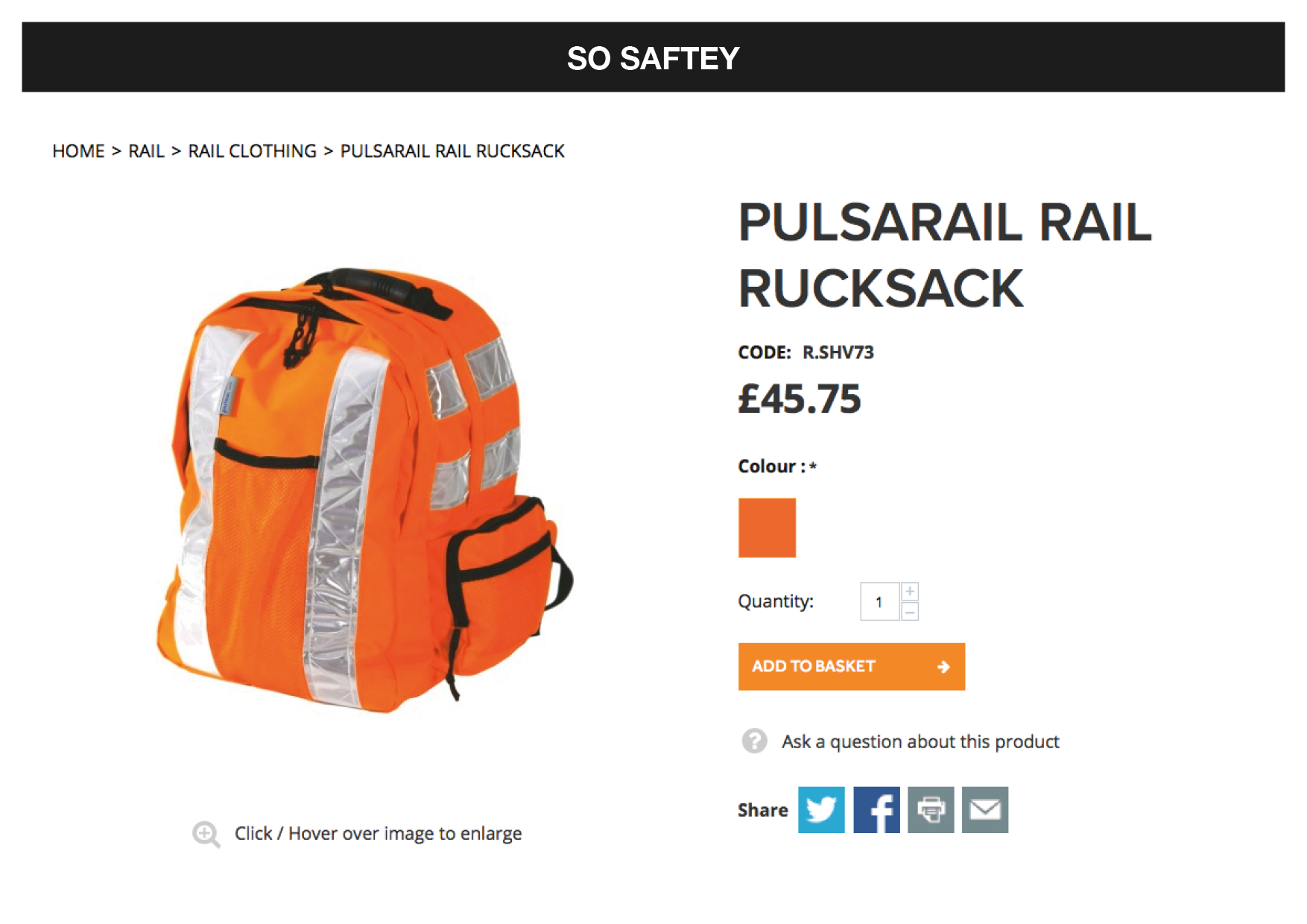Click the magnifier enlarge icon

click(206, 834)
